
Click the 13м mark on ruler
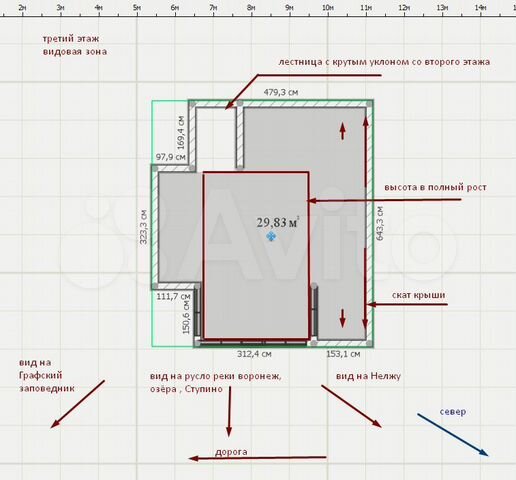click(443, 8)
